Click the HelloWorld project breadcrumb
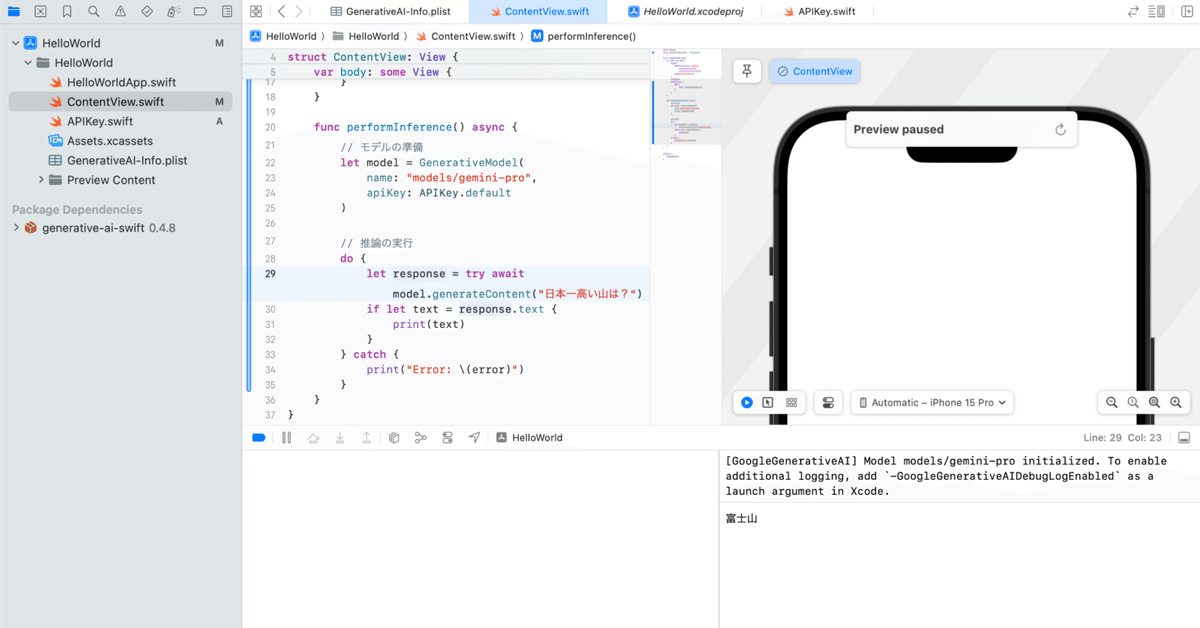Screen dimensions: 1200x628 (x=283, y=36)
